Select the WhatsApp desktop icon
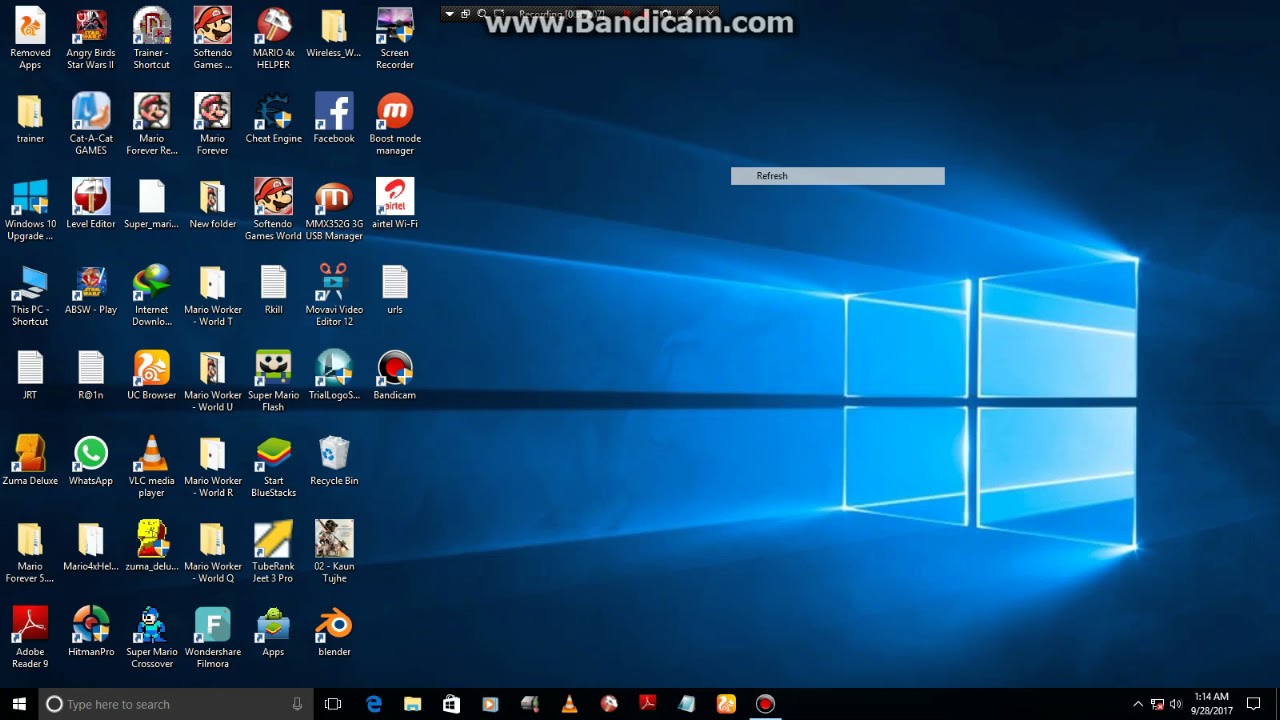 coord(91,462)
